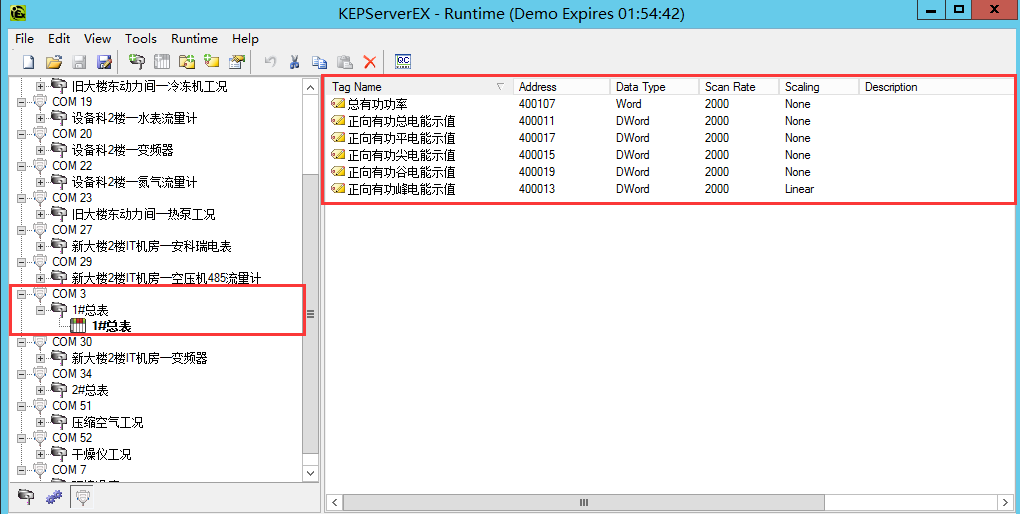1020x514 pixels.
Task: Expand the 压缩空气工况 device node
Action: pyautogui.click(x=40, y=422)
